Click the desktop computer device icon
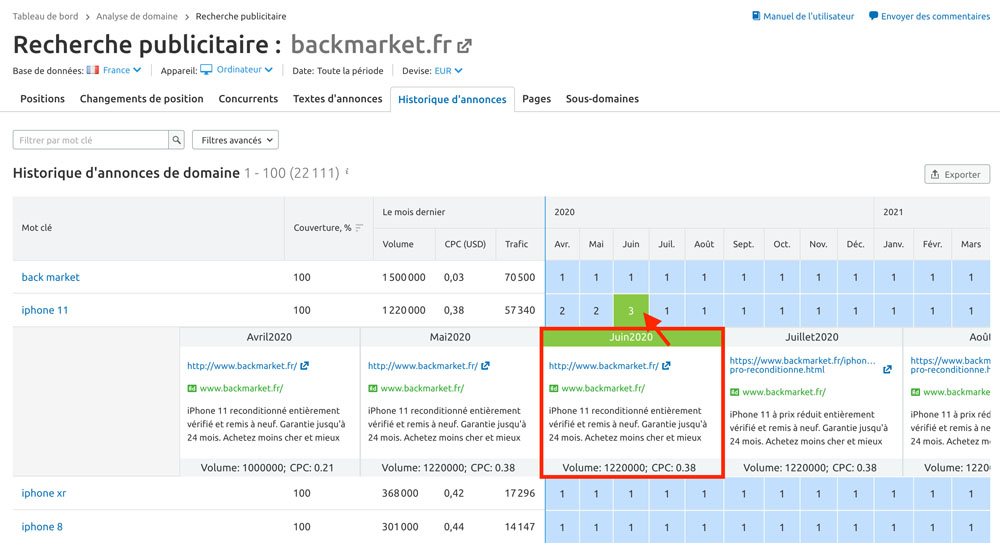The width and height of the screenshot is (1000, 543). tap(206, 70)
